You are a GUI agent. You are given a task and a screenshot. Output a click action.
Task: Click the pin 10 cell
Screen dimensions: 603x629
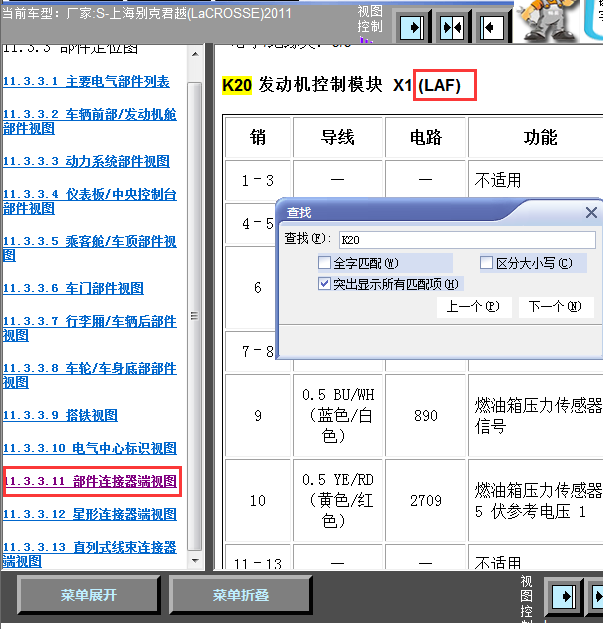[x=258, y=501]
